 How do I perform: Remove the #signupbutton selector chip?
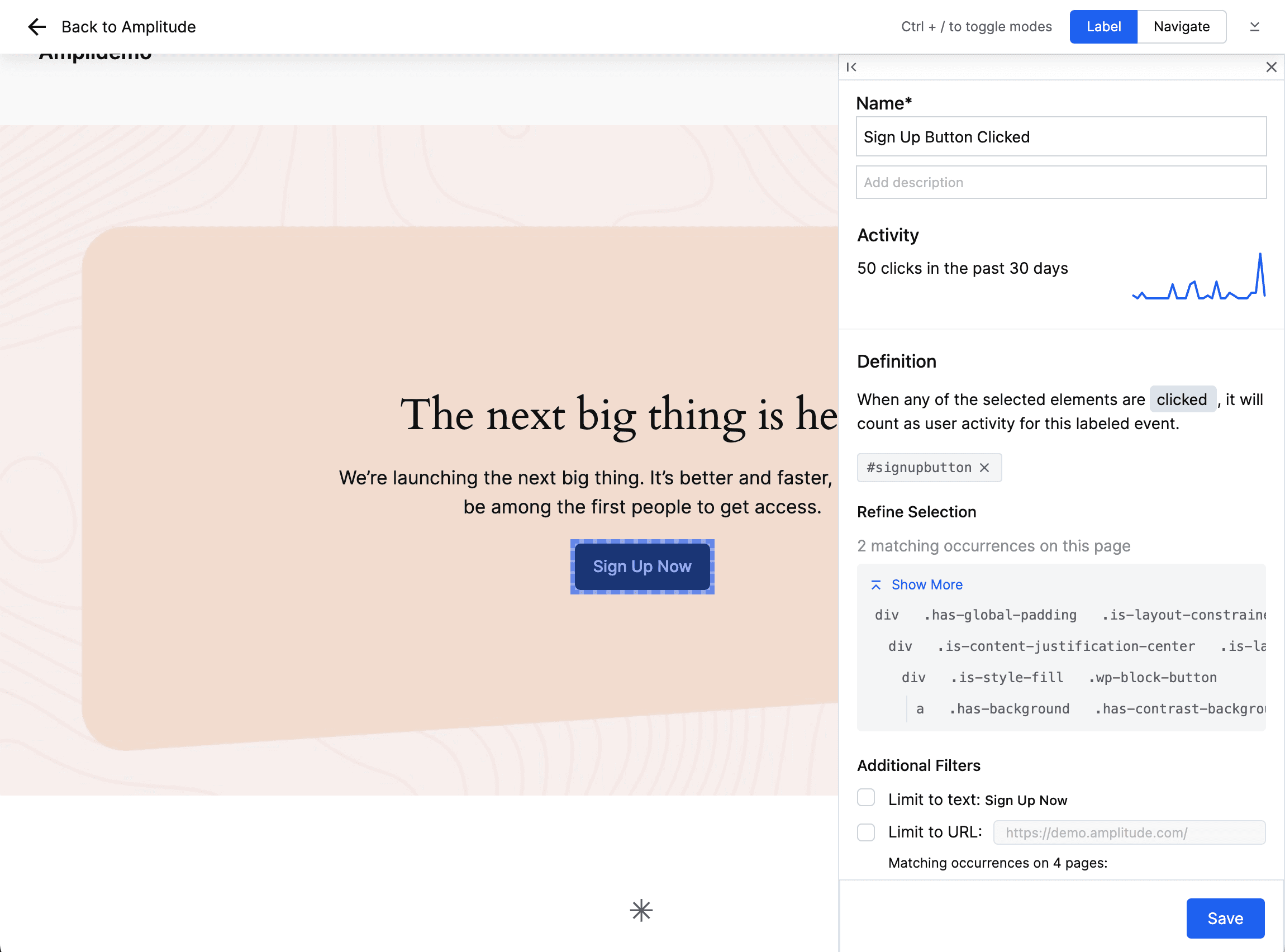point(985,468)
